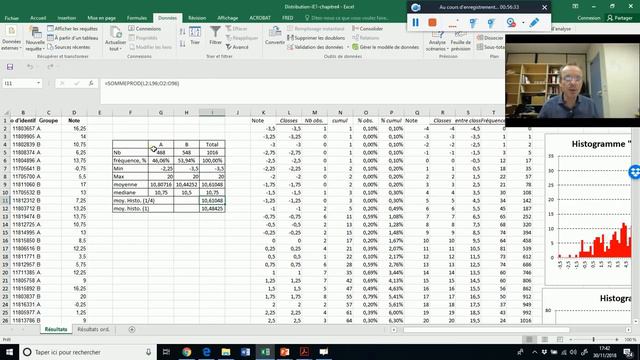The height and width of the screenshot is (360, 640).
Task: Switch to Page Break Preview in status bar
Action: click(560, 340)
